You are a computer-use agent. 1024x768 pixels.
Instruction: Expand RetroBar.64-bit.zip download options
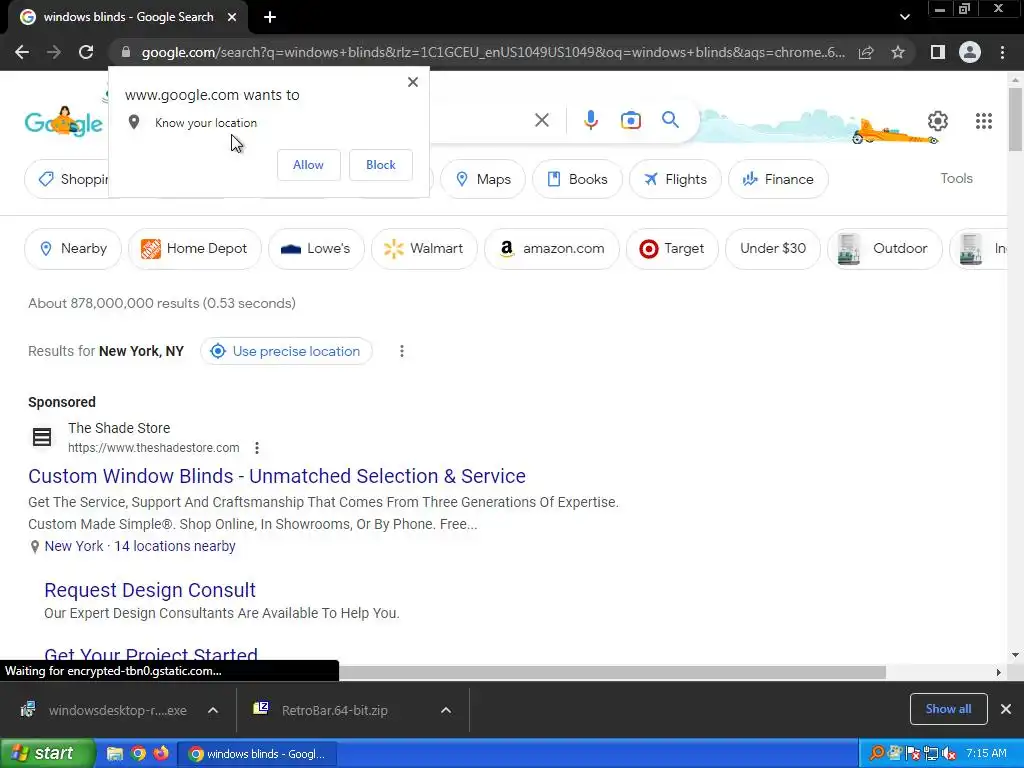tap(446, 711)
